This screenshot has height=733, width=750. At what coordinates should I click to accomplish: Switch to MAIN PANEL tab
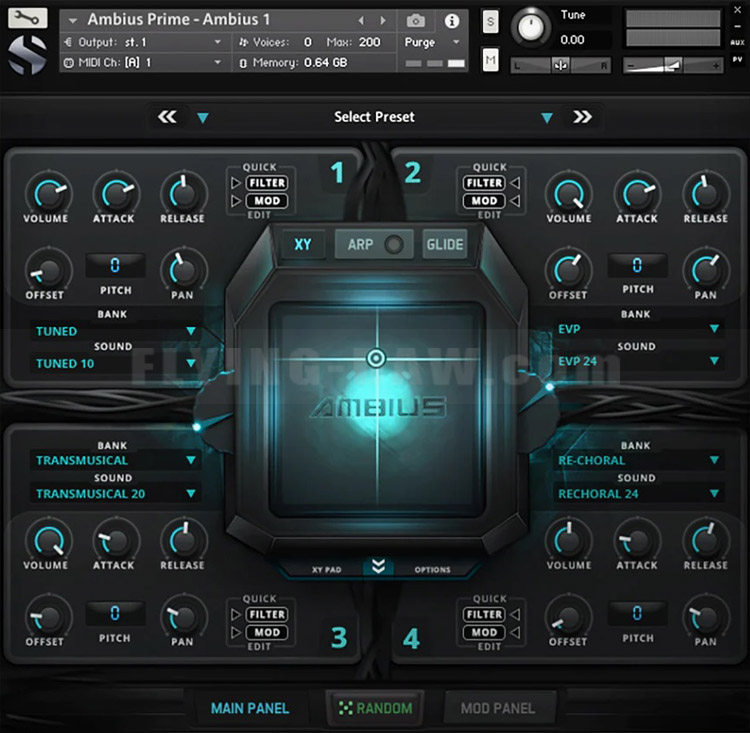tap(250, 708)
